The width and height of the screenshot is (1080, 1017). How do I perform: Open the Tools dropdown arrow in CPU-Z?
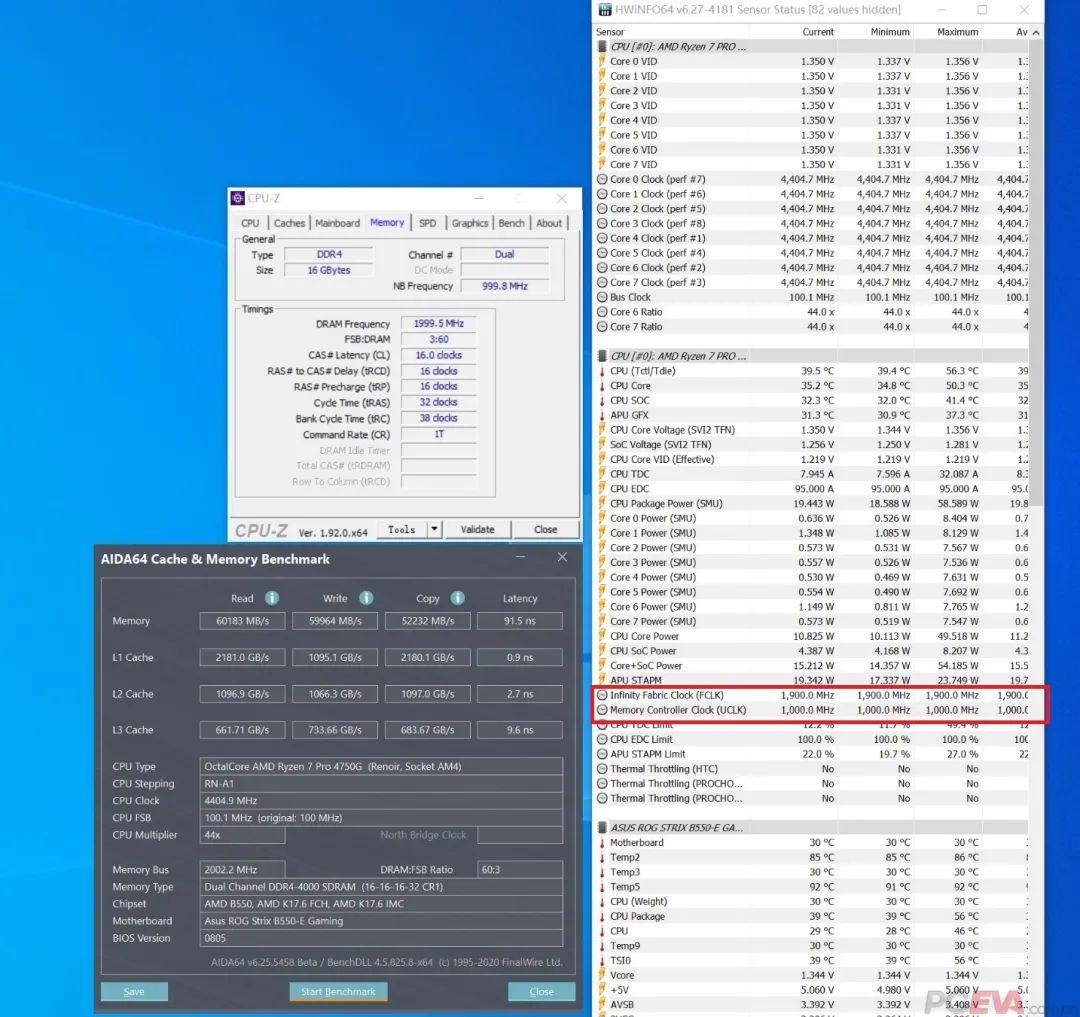tap(434, 529)
